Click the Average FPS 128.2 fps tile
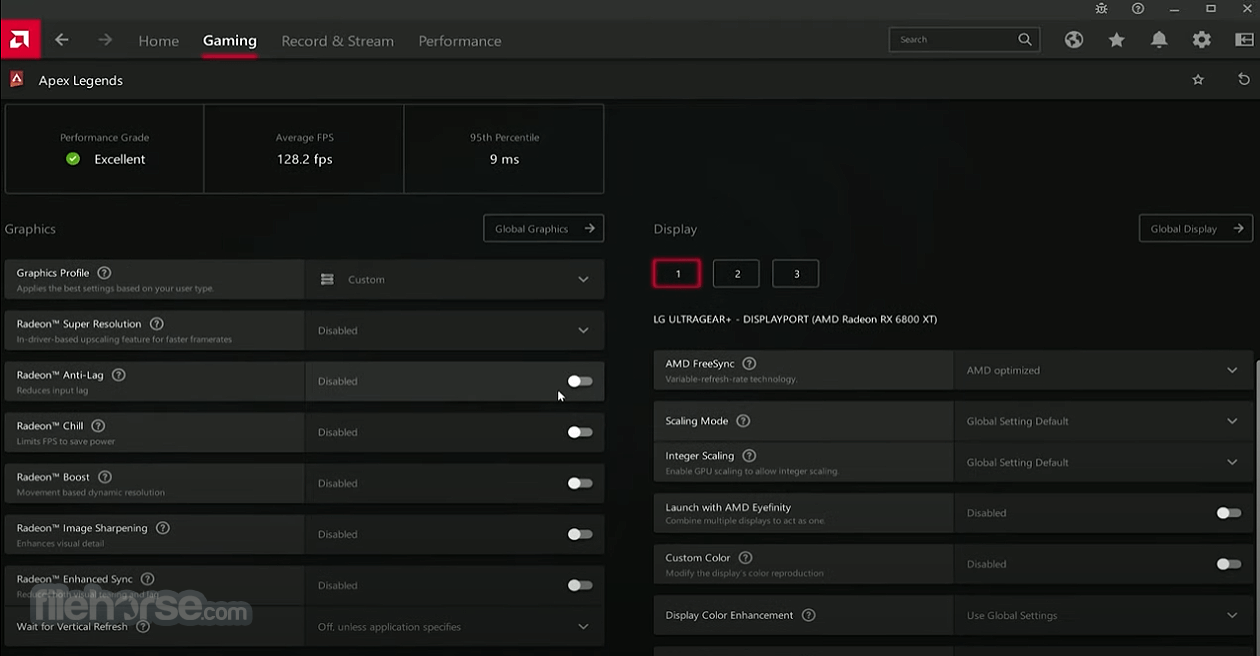1260x656 pixels. (x=304, y=149)
